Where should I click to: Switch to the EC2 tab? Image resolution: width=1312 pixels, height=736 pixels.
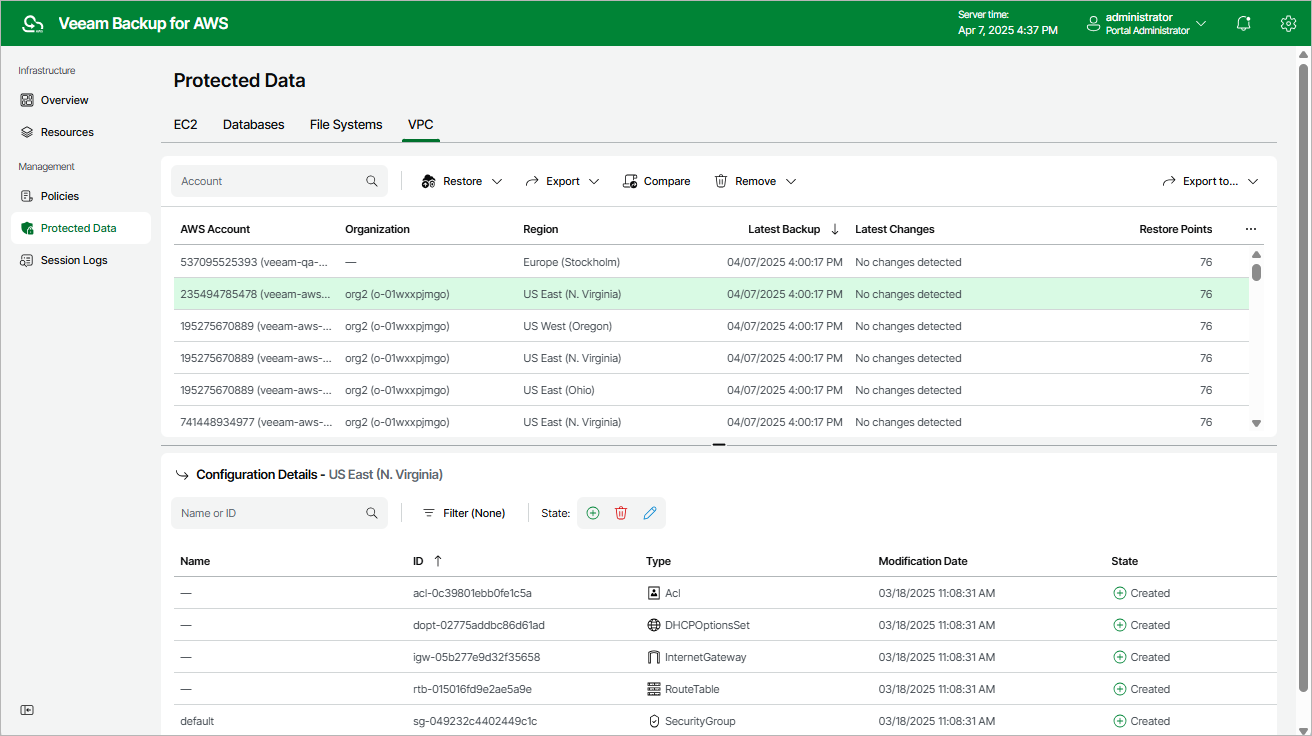point(186,124)
